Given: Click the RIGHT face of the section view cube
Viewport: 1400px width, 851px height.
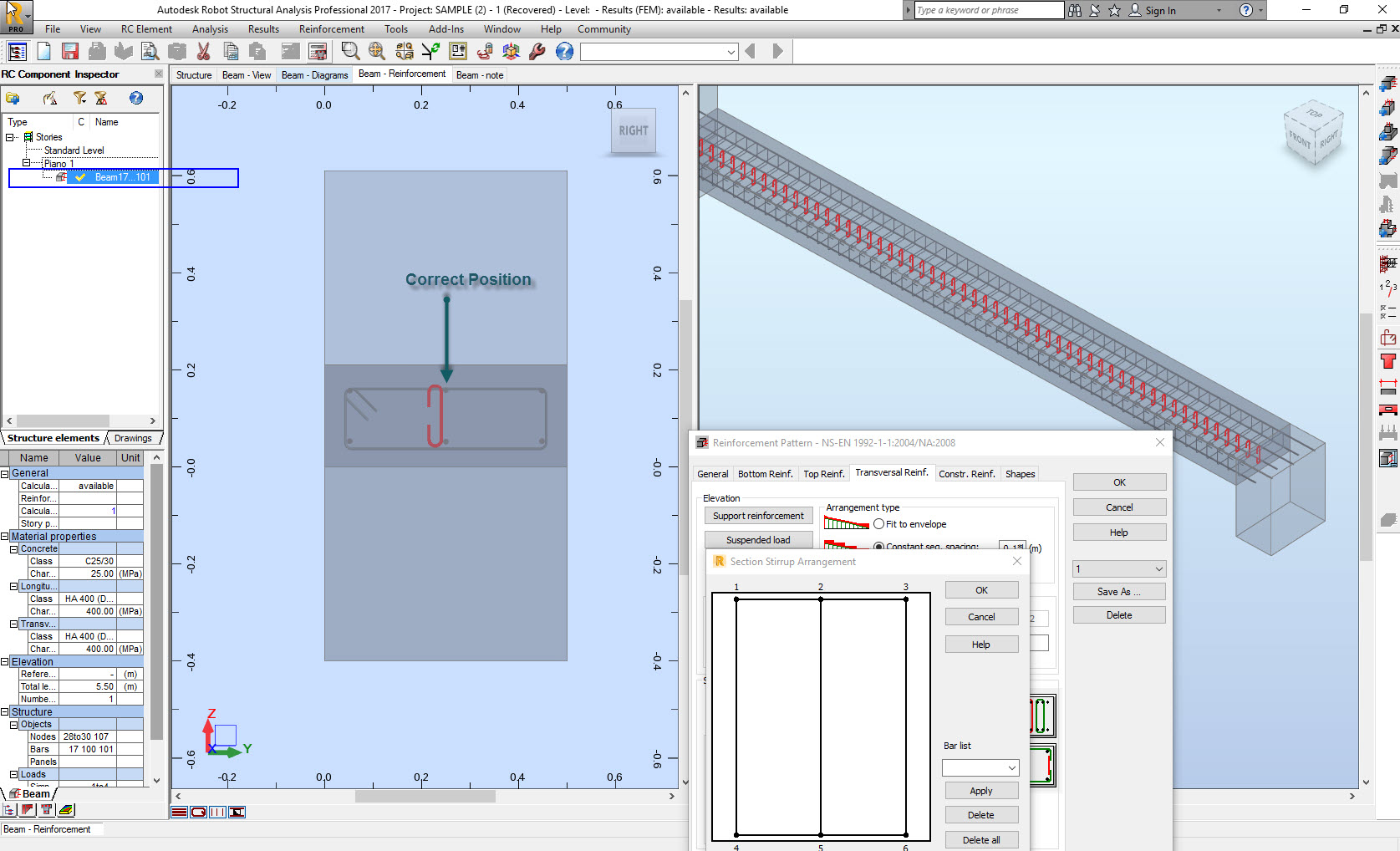Looking at the screenshot, I should click(x=634, y=130).
